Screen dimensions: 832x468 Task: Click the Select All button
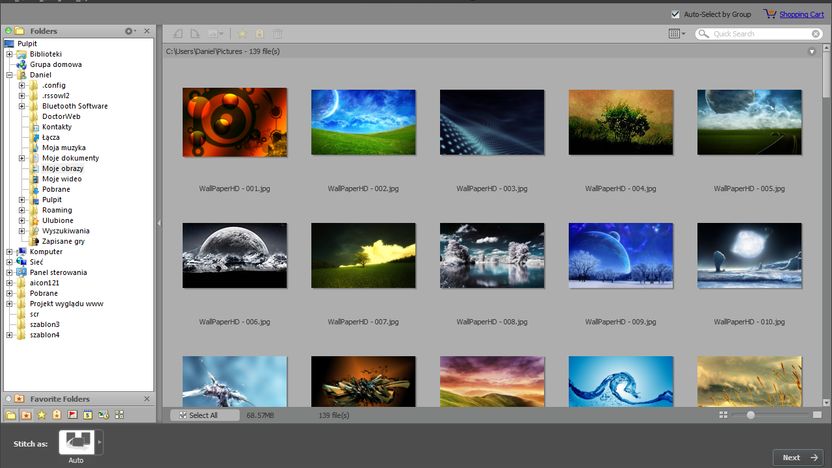(204, 415)
